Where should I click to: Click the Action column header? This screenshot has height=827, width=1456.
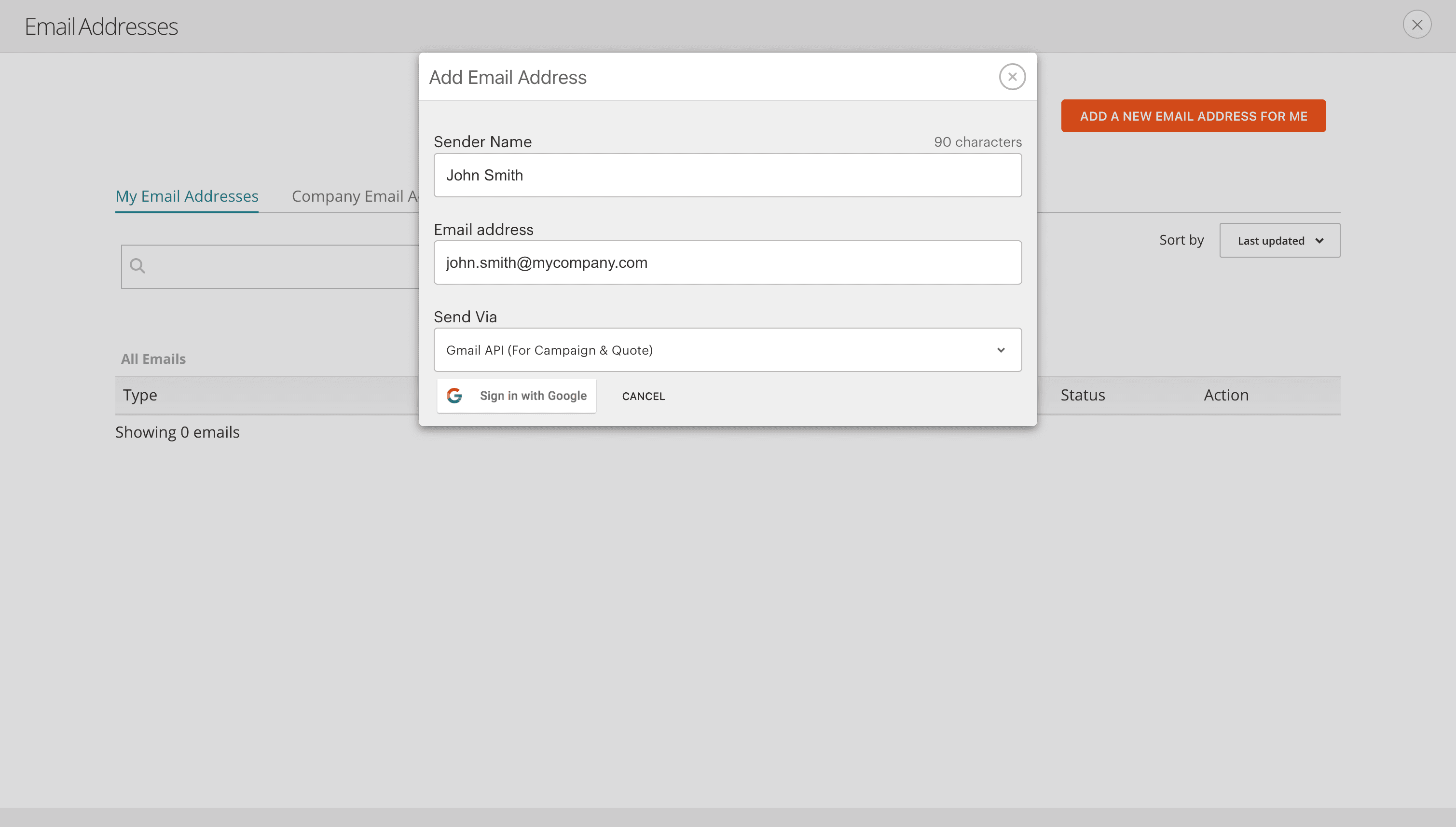point(1226,395)
